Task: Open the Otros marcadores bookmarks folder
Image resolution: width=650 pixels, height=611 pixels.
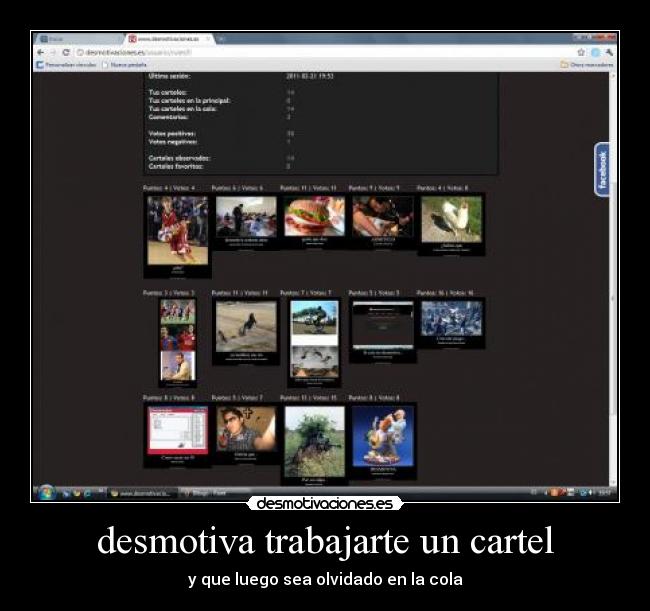Action: tap(589, 64)
